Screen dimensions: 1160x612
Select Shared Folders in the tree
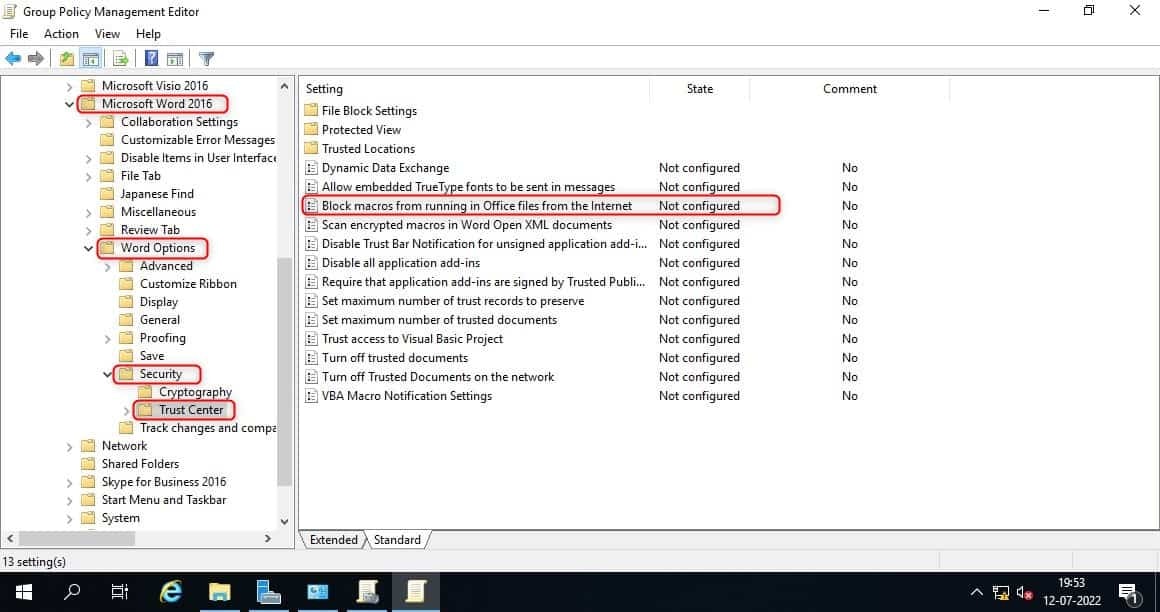pos(141,464)
